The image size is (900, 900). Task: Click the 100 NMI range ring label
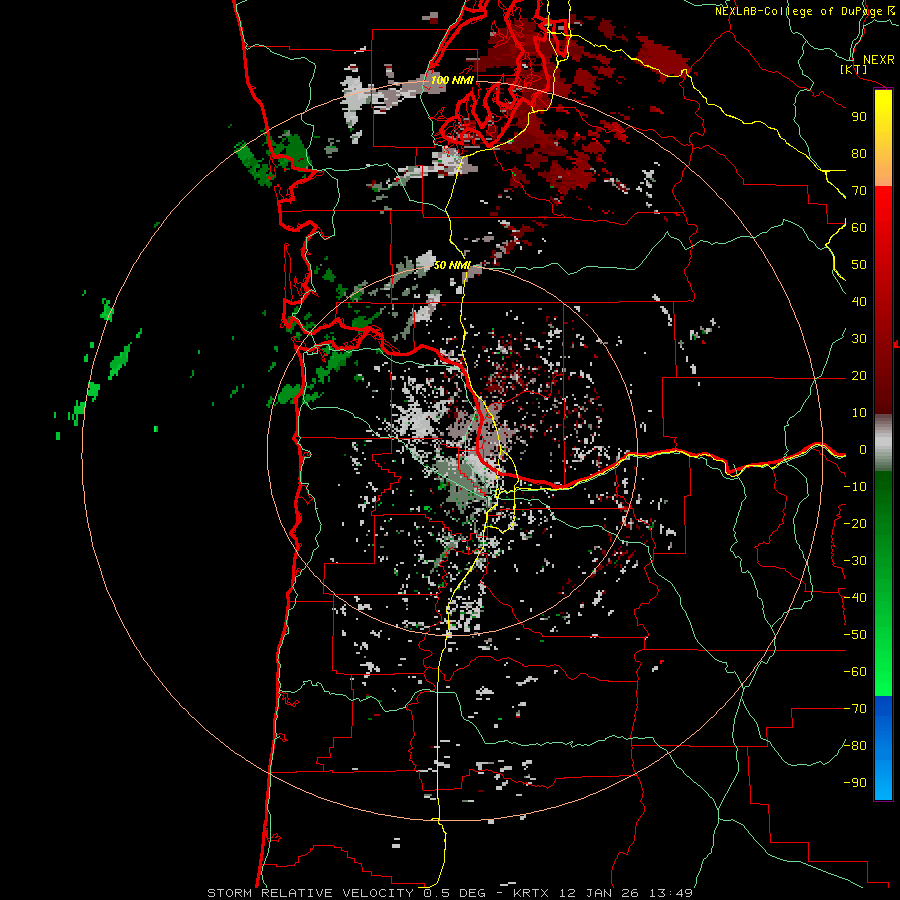[452, 80]
